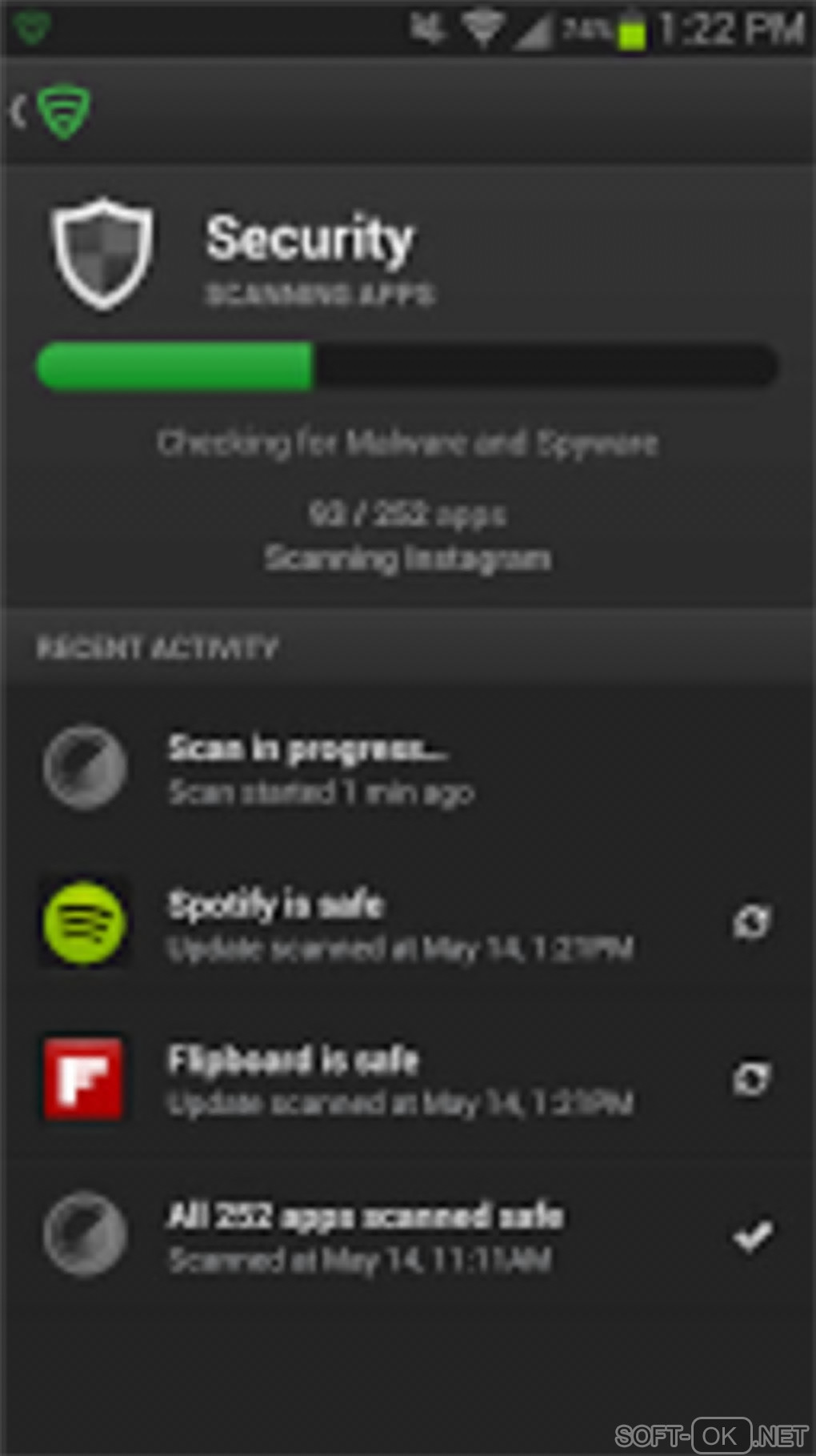Open 'Flipboard is safe' activity details
This screenshot has height=1456, width=816.
408,1077
